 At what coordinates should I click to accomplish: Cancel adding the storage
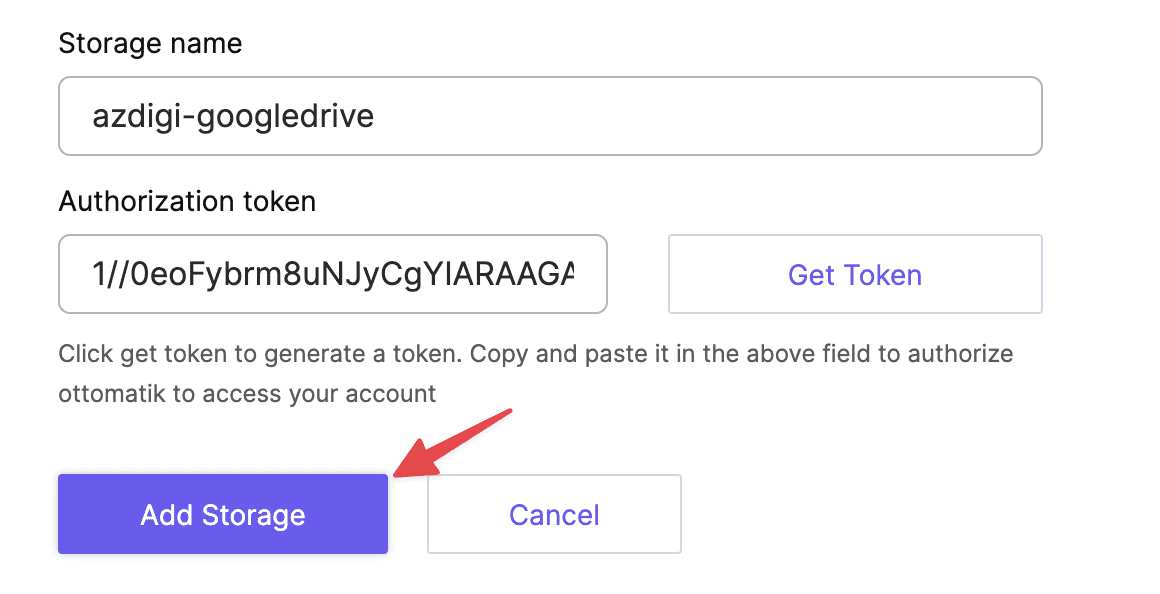point(554,514)
